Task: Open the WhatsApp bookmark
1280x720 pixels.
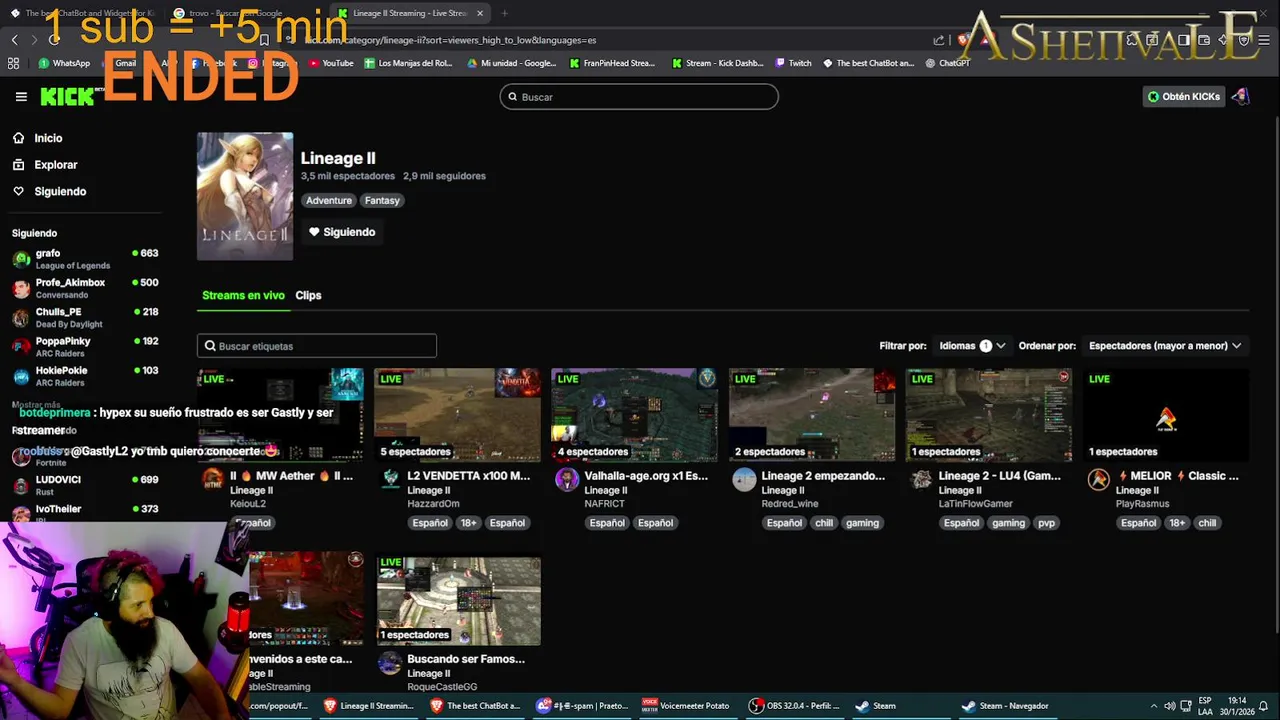Action: pos(64,63)
